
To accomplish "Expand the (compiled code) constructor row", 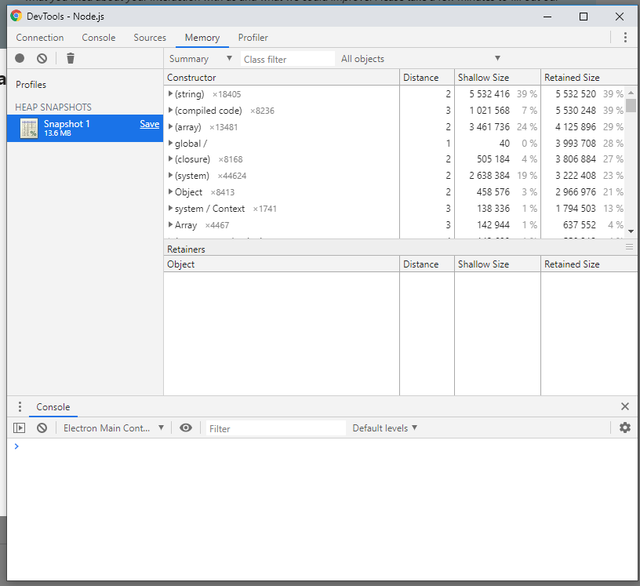I will (x=171, y=110).
